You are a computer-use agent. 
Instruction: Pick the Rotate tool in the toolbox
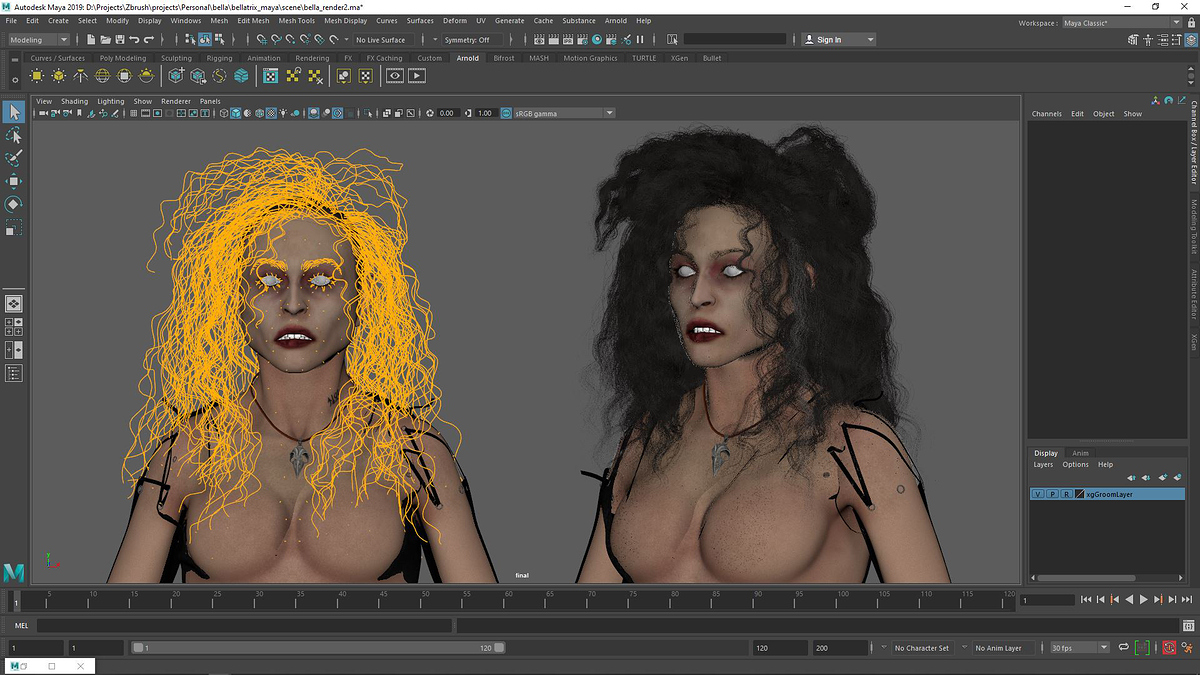pyautogui.click(x=14, y=204)
